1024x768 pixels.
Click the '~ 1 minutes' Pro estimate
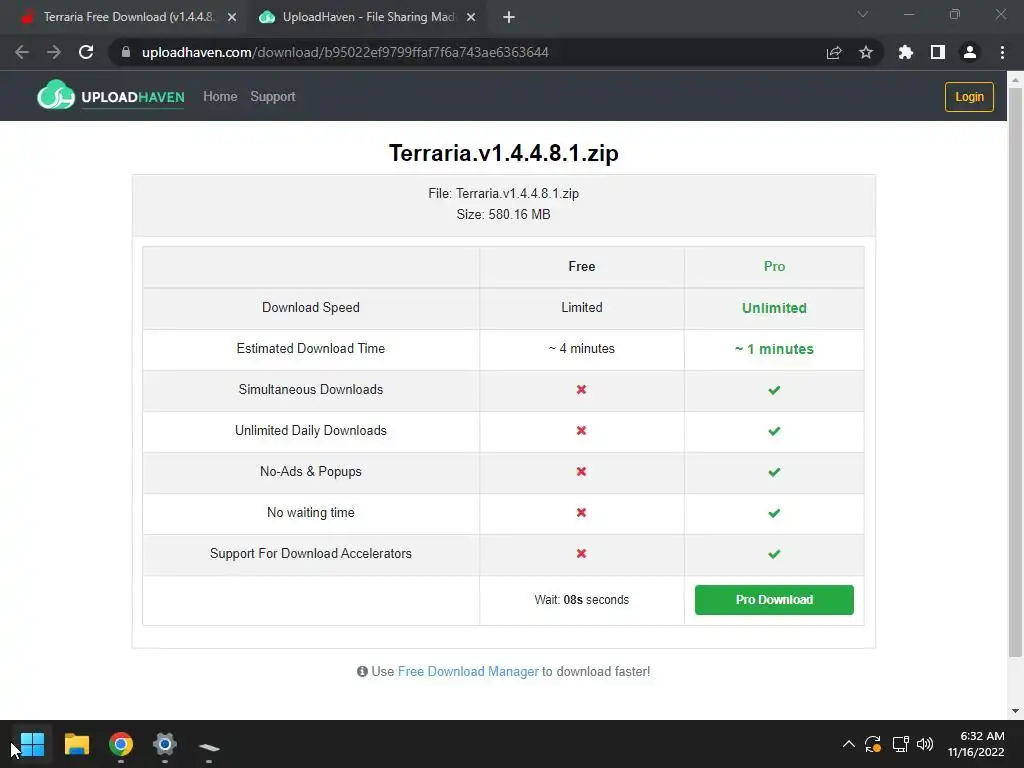click(774, 349)
